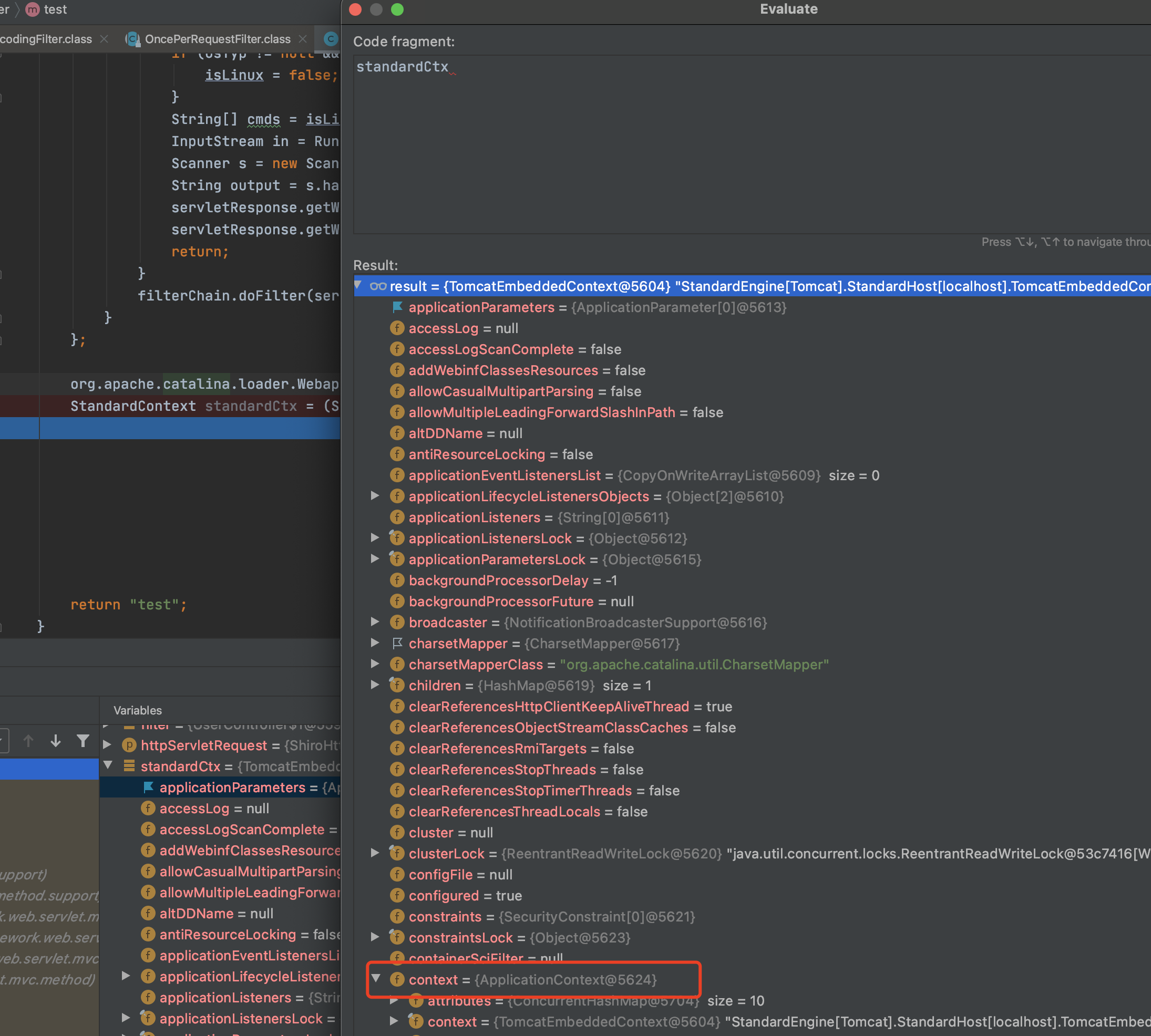This screenshot has width=1151, height=1036.
Task: Click the field icon of broadcaster
Action: click(397, 623)
